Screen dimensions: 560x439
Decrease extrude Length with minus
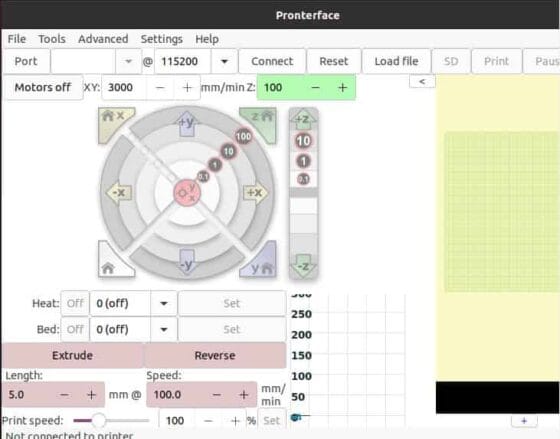coord(64,395)
